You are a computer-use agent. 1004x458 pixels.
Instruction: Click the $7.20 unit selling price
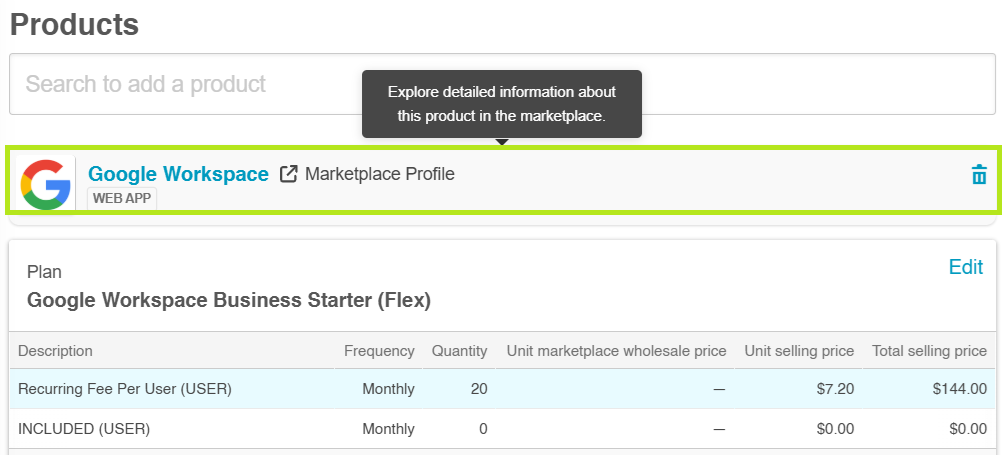835,389
